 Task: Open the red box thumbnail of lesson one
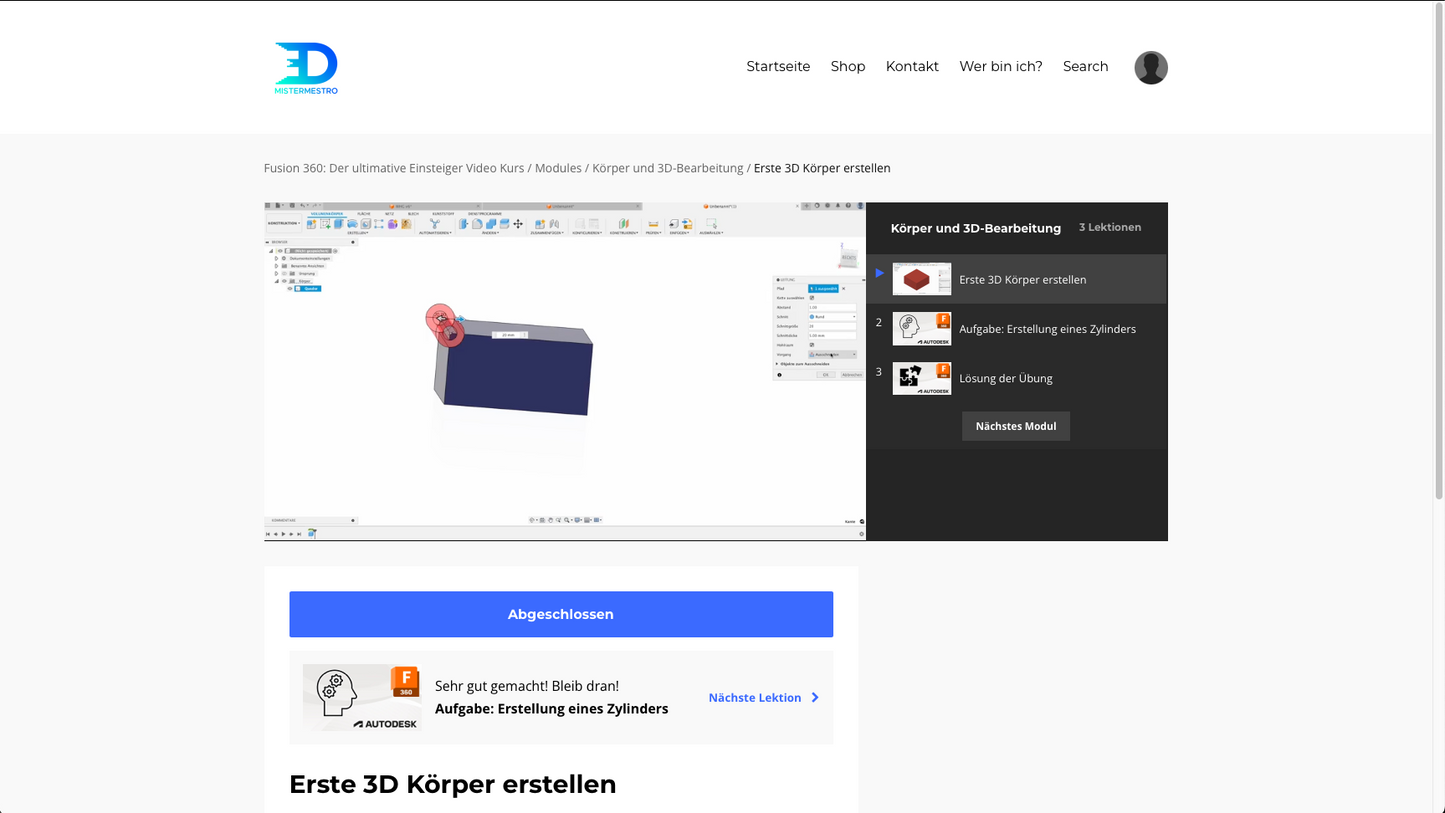click(922, 279)
